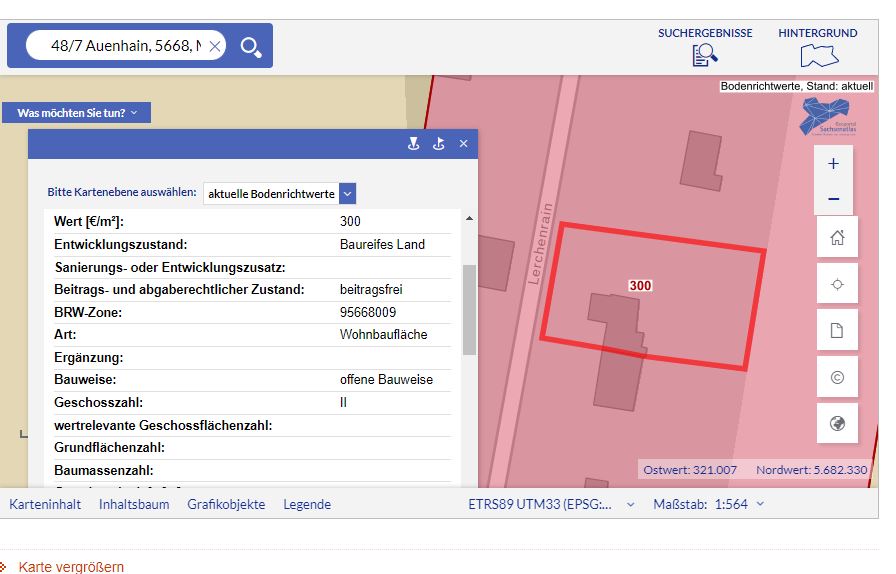Click the red 300 label on the map
Viewport: 896px width, 574px height.
pyautogui.click(x=640, y=285)
